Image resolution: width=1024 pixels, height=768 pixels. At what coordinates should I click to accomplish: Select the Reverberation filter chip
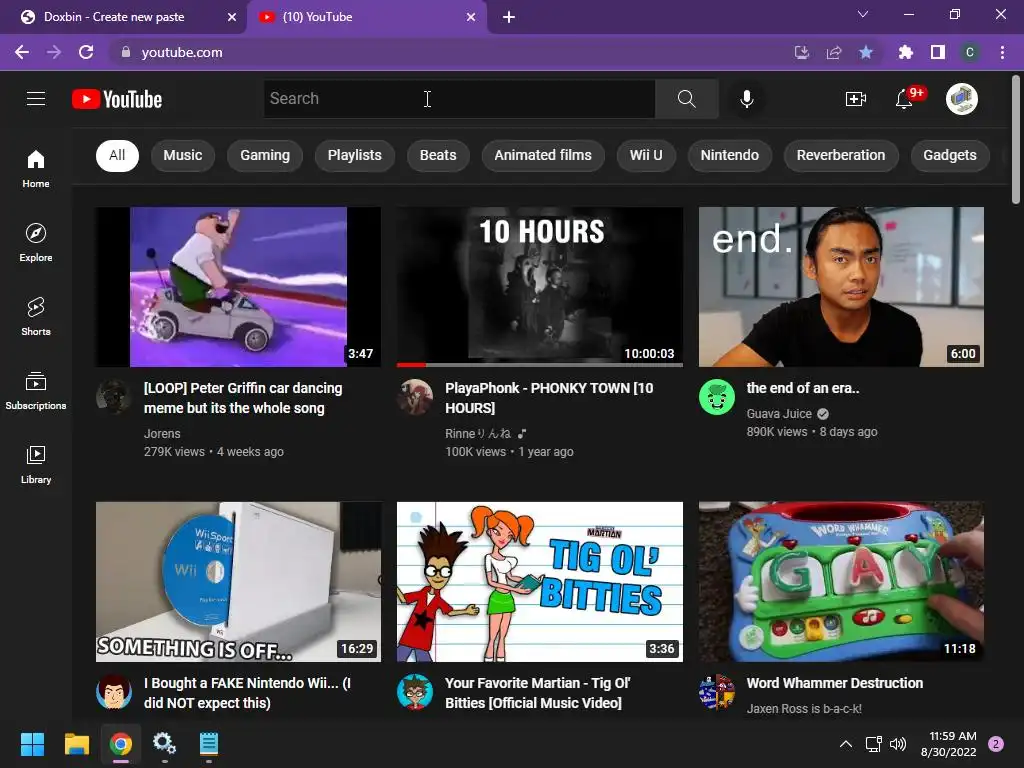[841, 155]
